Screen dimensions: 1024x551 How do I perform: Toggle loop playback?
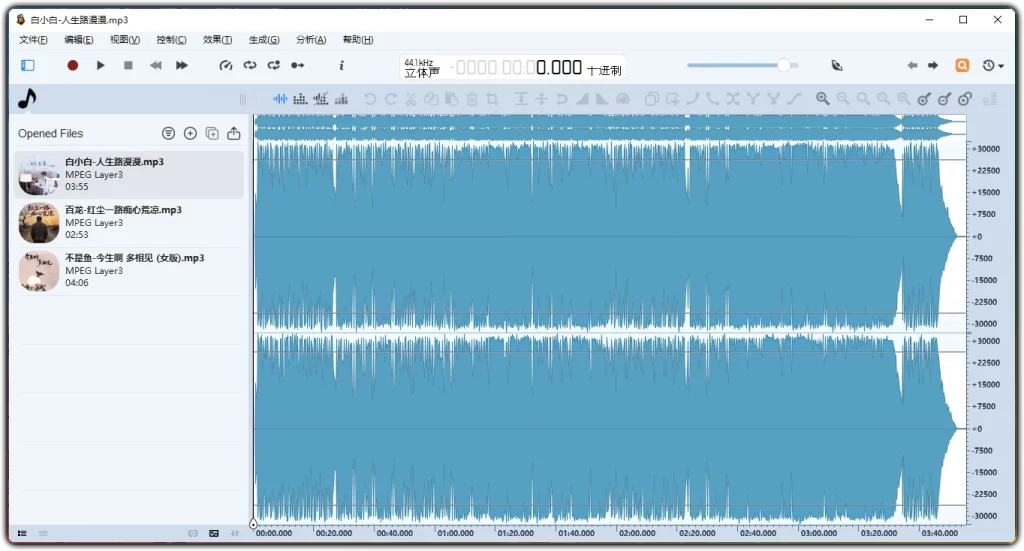[x=249, y=65]
